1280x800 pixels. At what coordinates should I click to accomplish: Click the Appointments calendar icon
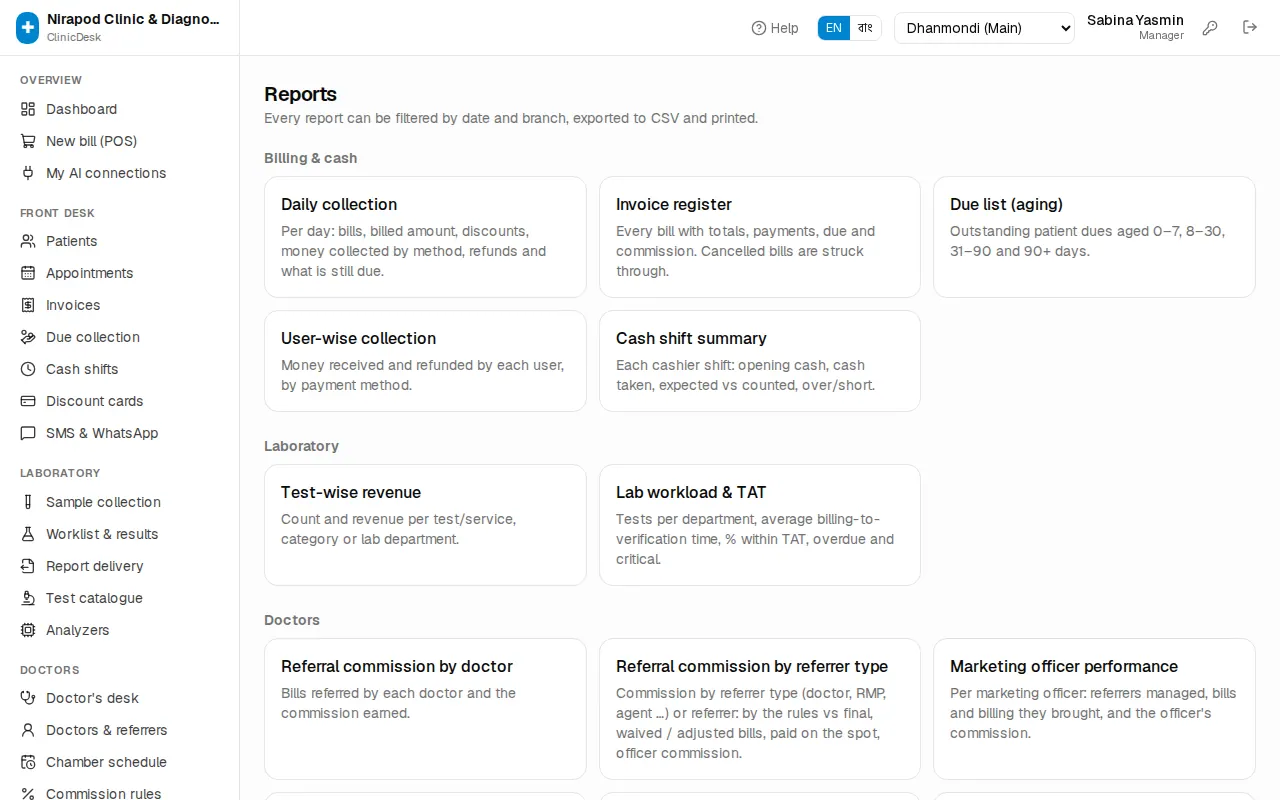point(28,273)
